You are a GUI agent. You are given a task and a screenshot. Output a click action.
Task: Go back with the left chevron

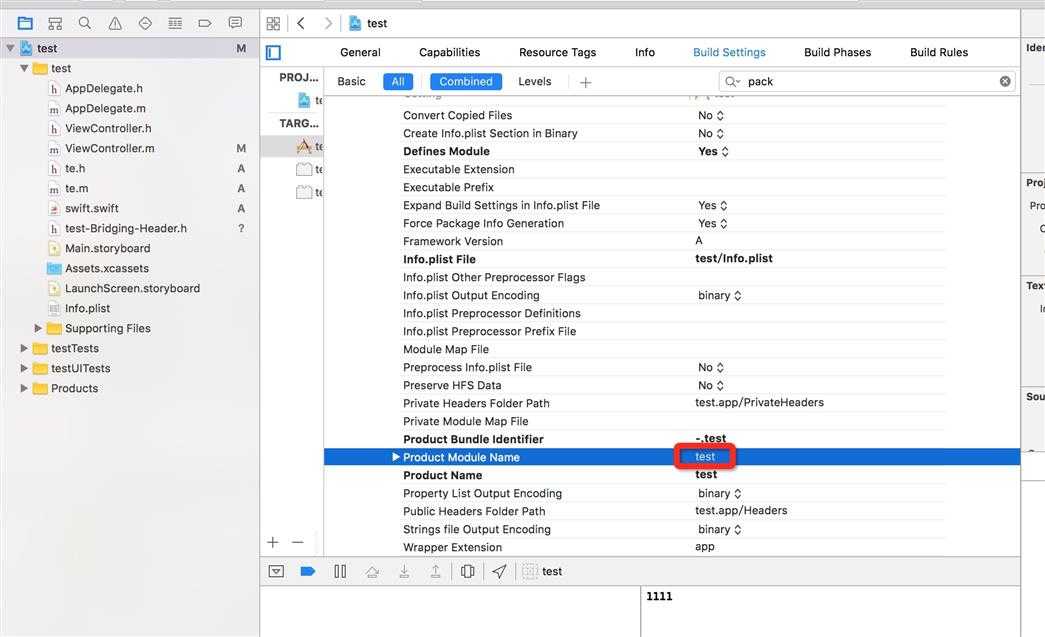coord(301,23)
